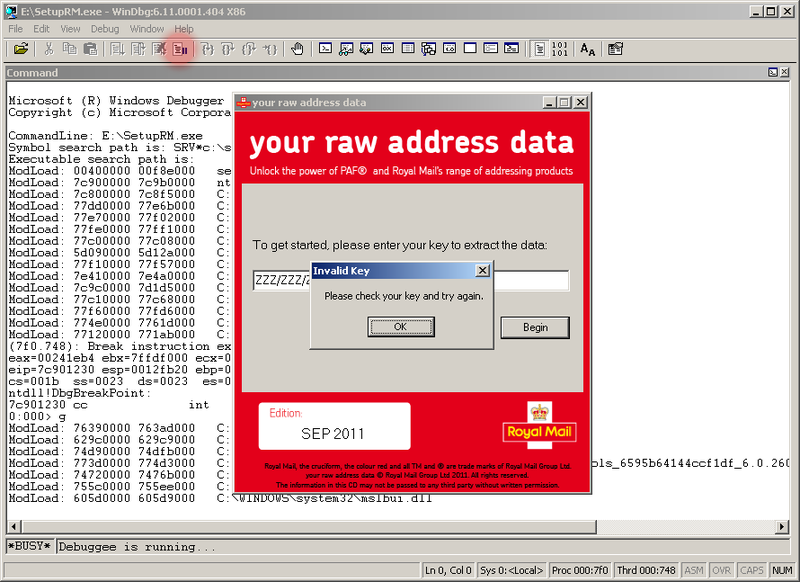Image resolution: width=800 pixels, height=582 pixels.
Task: Click horizontal scrollbar right arrow
Action: click(782, 526)
